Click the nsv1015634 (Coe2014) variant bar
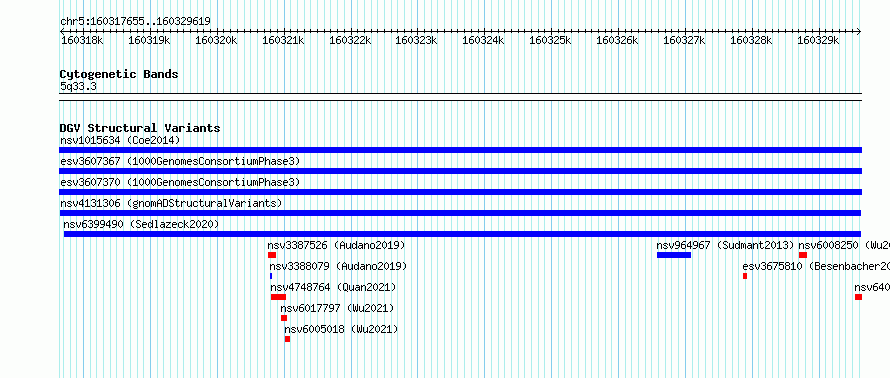The height and width of the screenshot is (378, 890). point(460,150)
